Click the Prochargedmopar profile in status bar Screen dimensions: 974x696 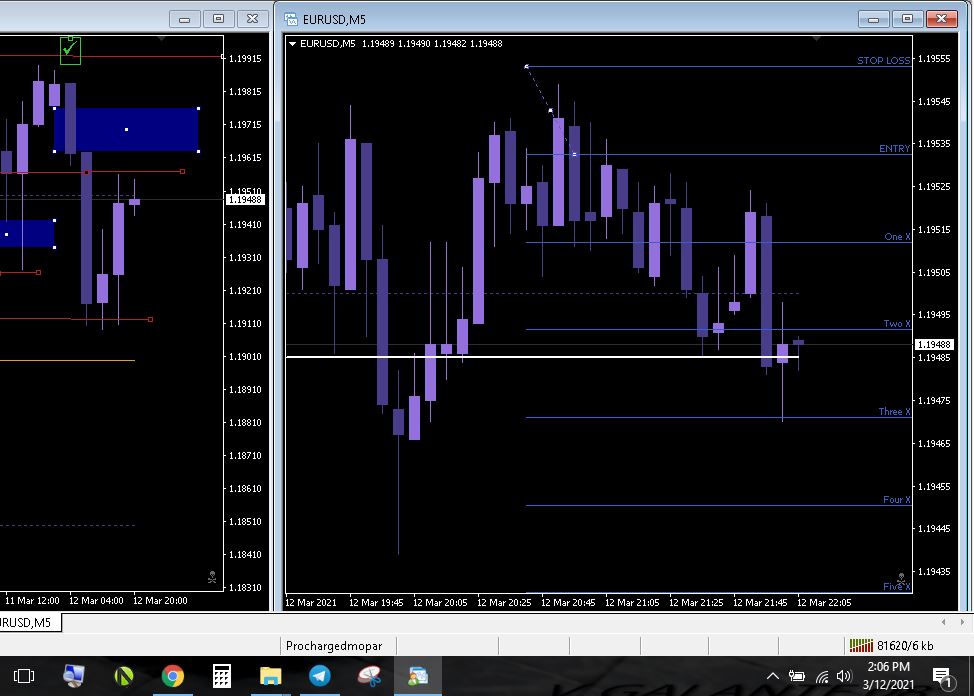[x=334, y=646]
